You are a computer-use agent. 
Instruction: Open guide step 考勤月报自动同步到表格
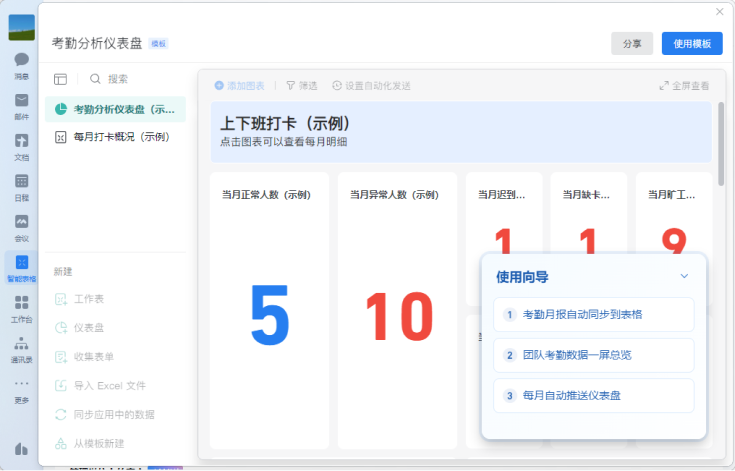tap(593, 314)
